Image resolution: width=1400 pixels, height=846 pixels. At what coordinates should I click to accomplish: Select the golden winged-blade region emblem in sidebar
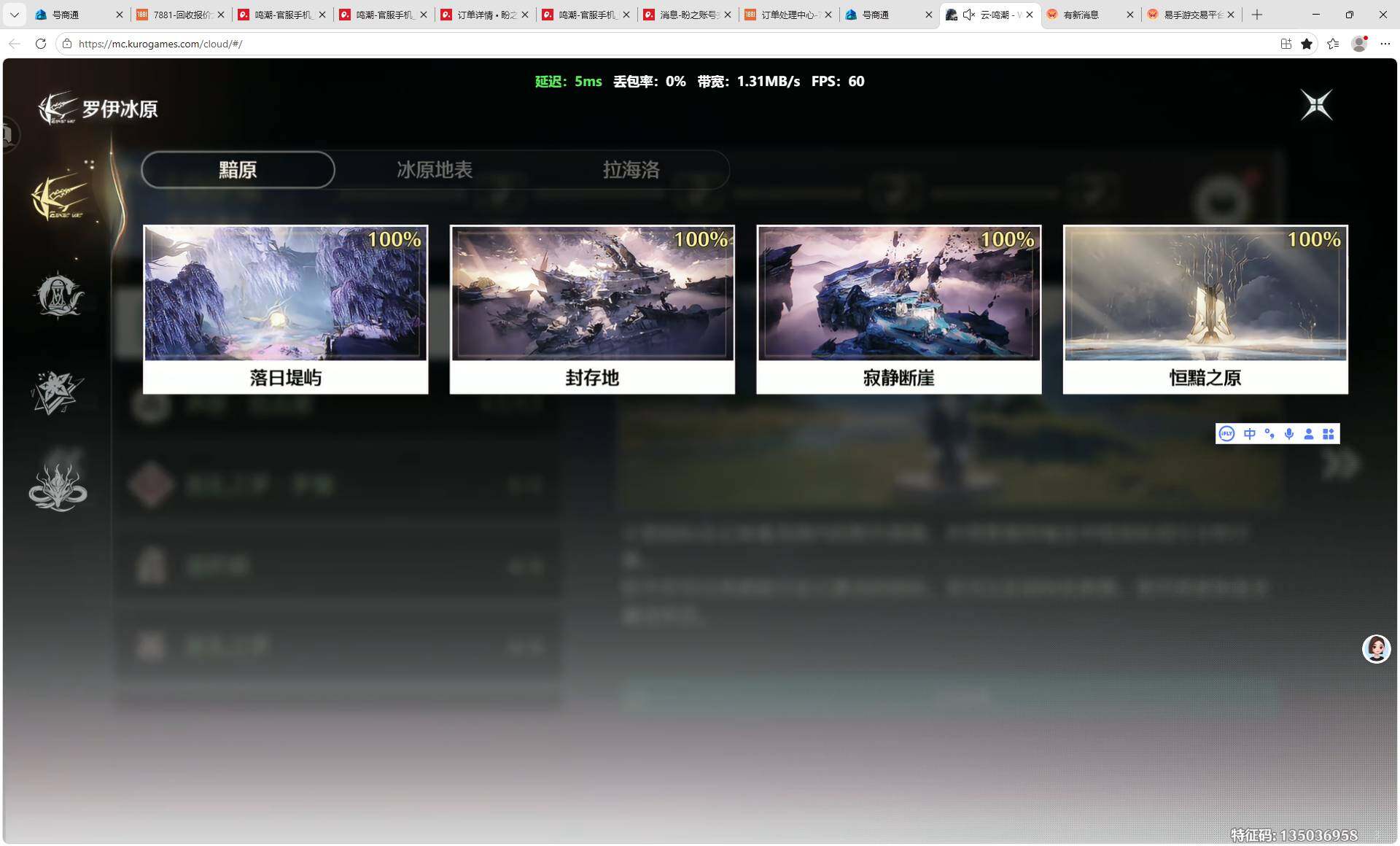pyautogui.click(x=60, y=196)
